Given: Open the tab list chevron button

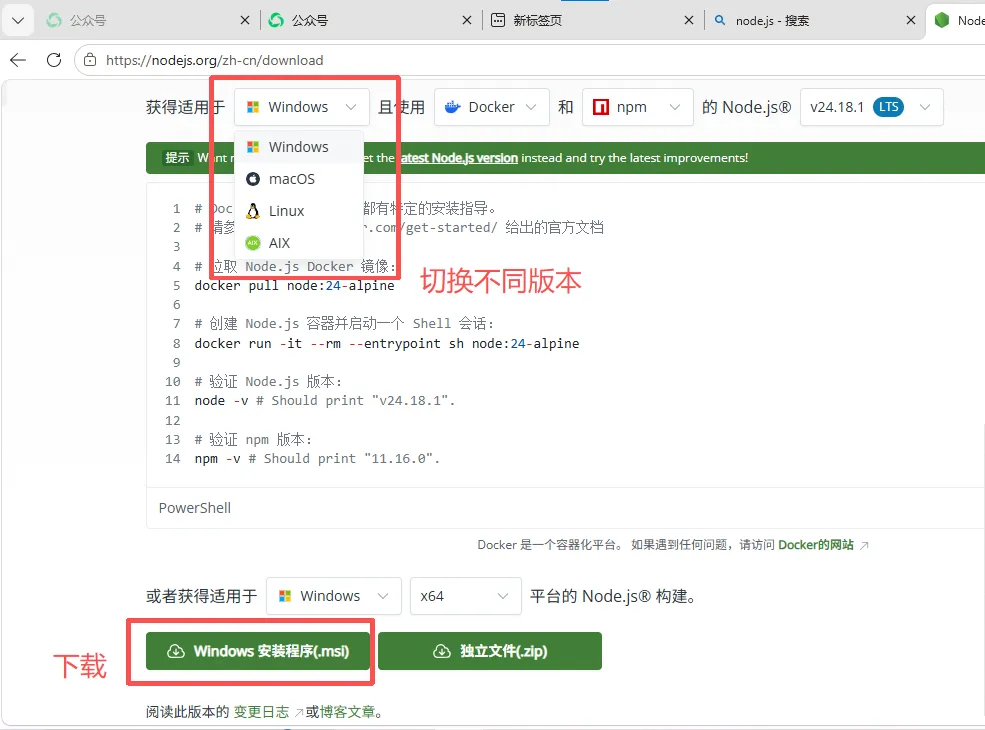Looking at the screenshot, I should tap(18, 21).
